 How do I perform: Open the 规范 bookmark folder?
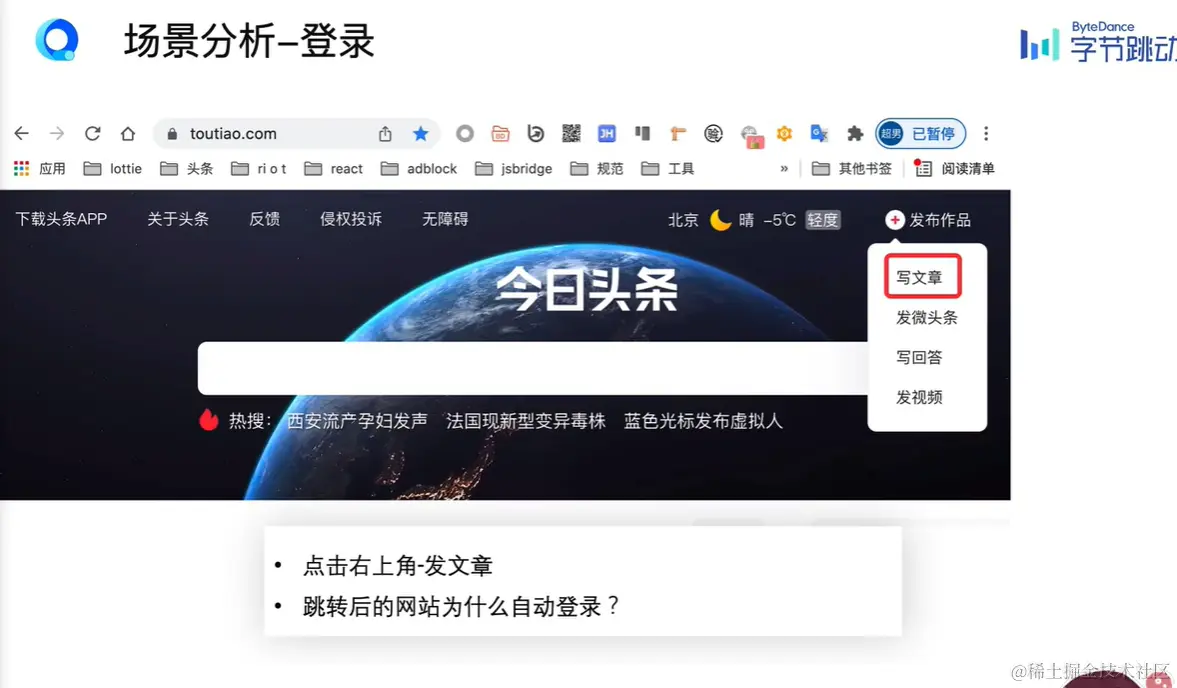point(597,169)
